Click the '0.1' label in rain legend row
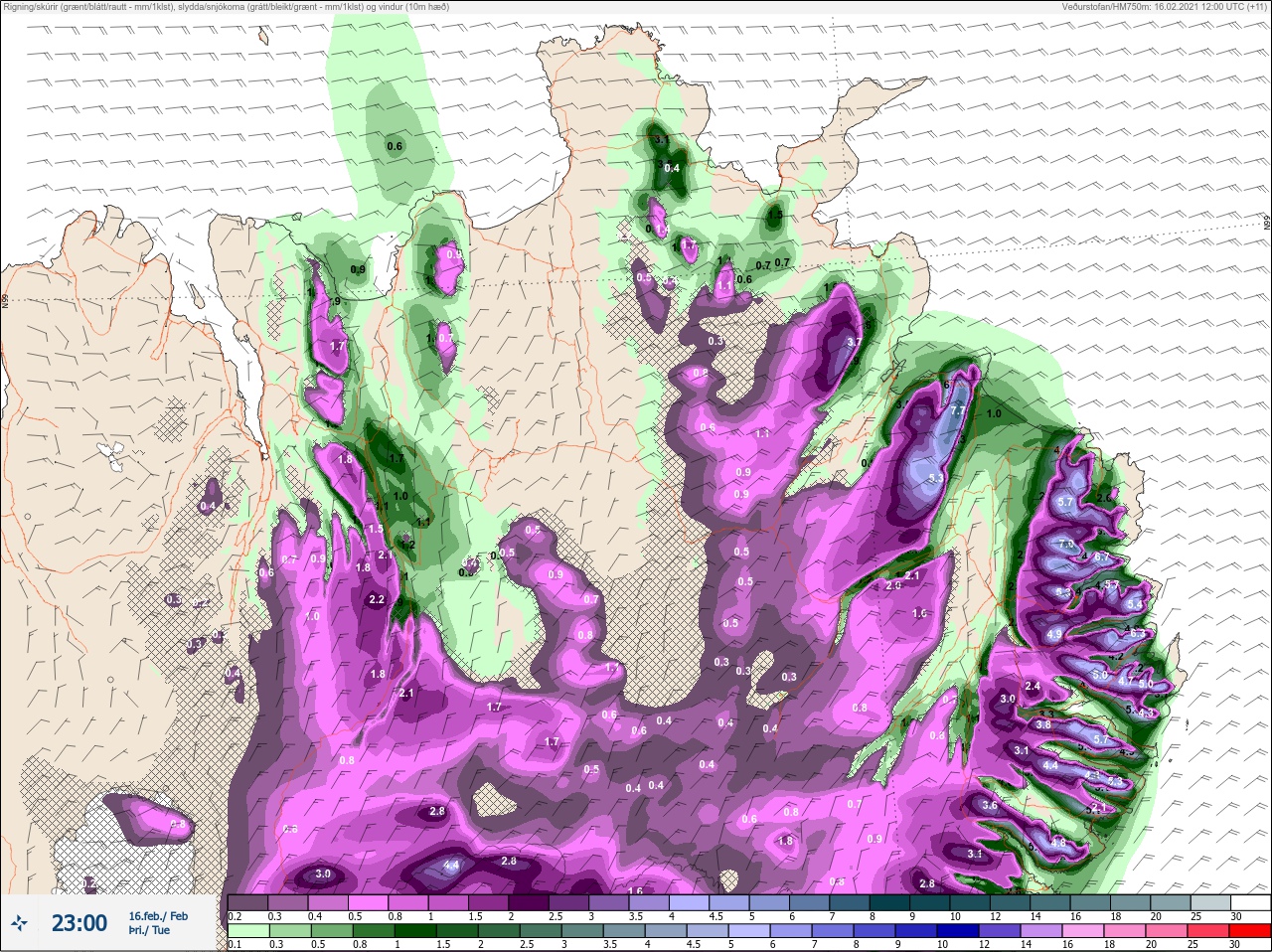 click(x=236, y=946)
